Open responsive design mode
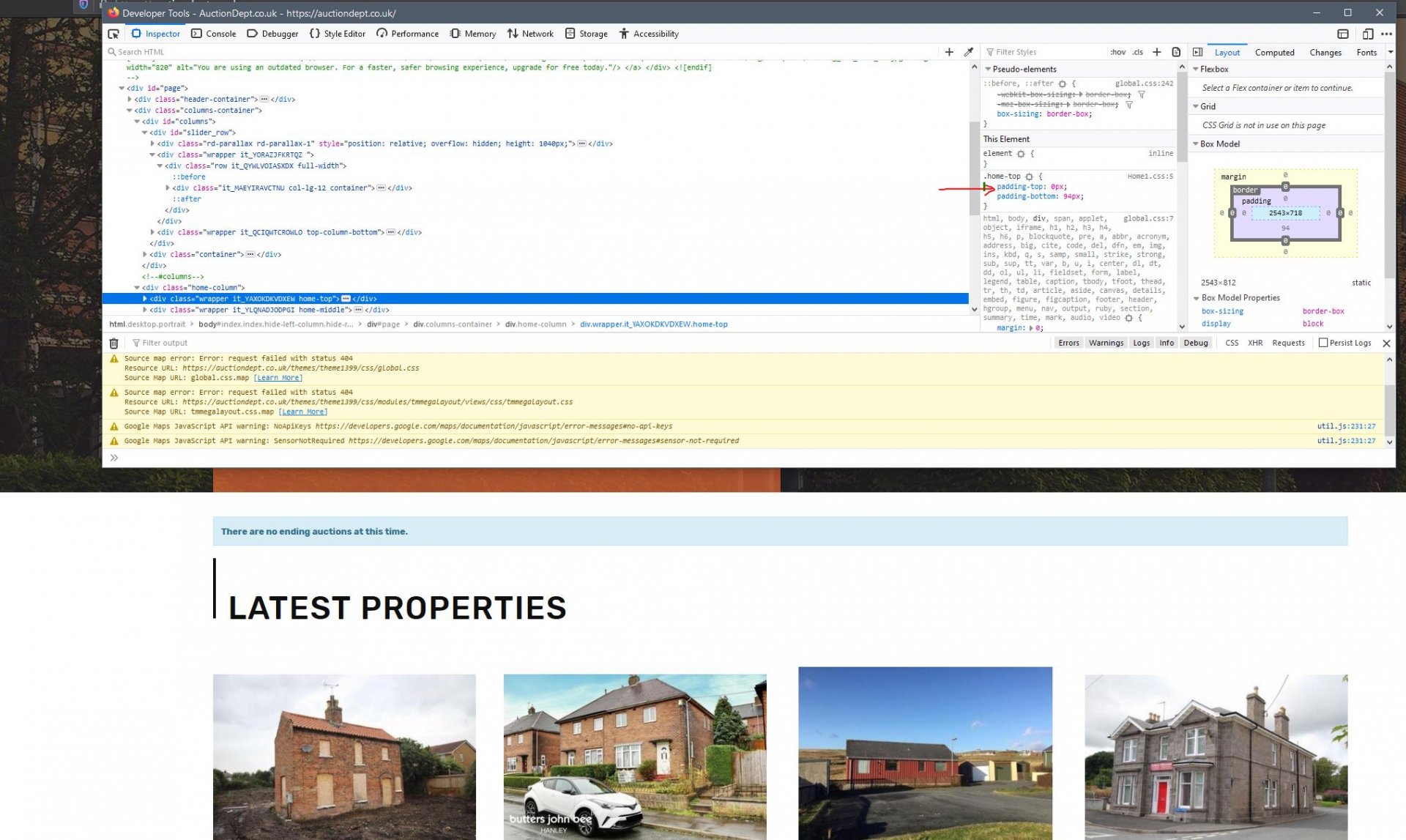The image size is (1406, 840). coord(1367,34)
